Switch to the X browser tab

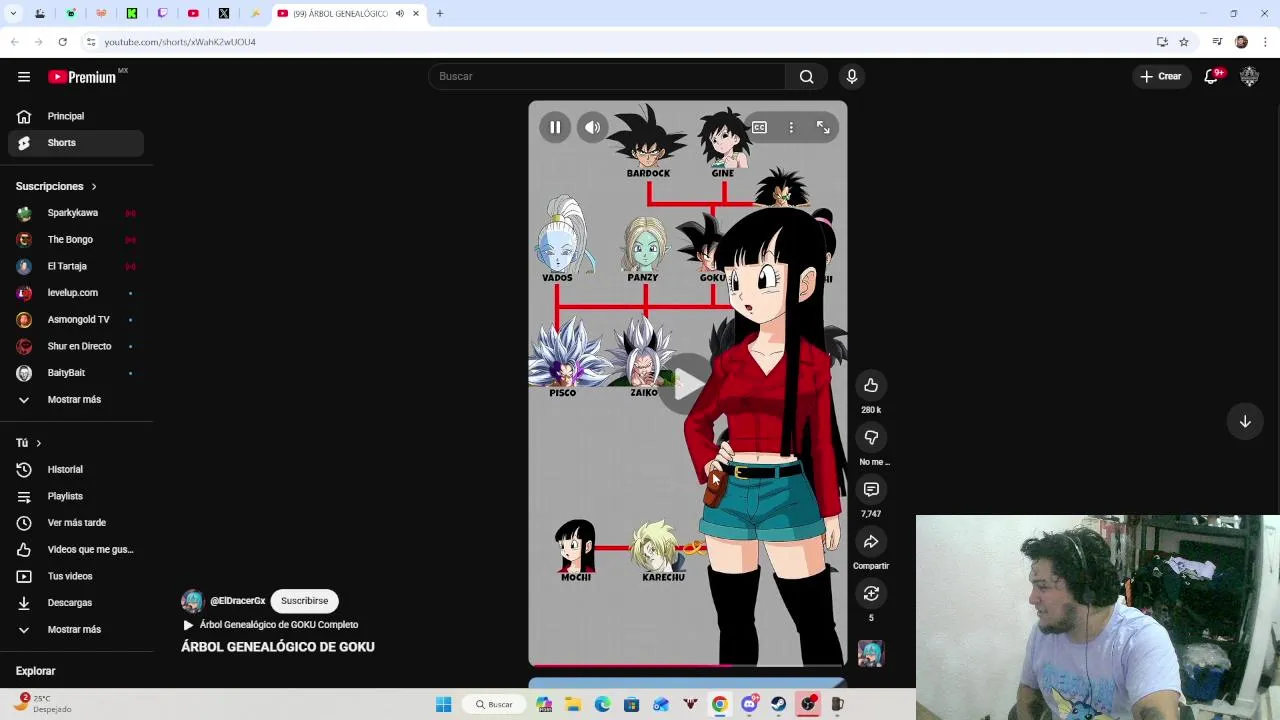[224, 13]
